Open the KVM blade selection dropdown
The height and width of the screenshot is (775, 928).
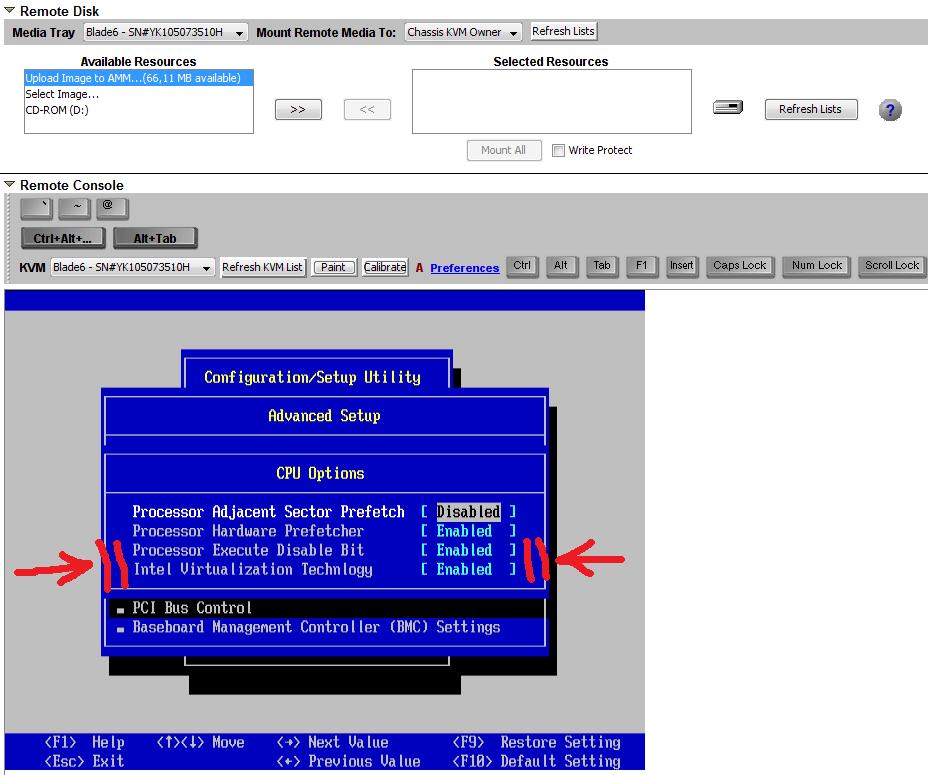[133, 267]
